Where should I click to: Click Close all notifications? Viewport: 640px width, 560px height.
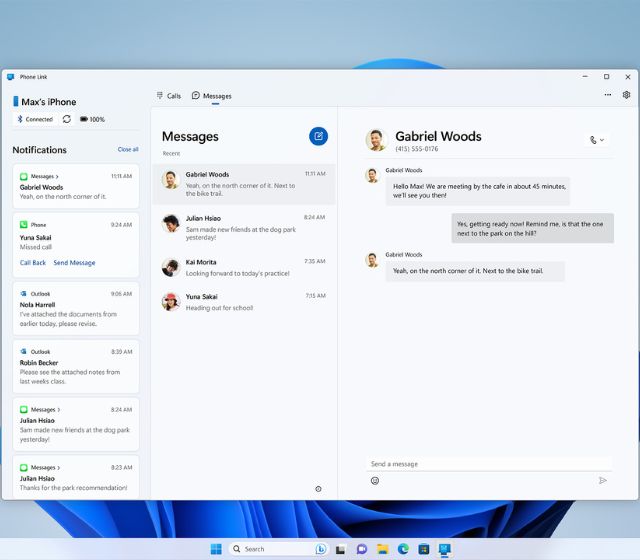[128, 149]
